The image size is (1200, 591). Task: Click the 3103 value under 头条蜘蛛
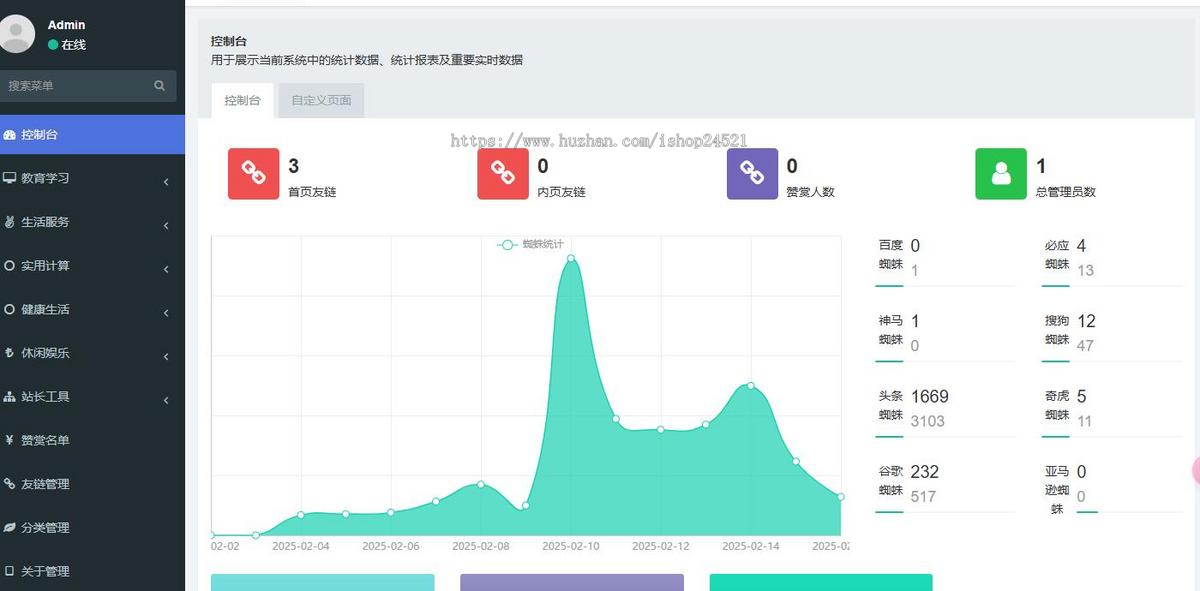927,421
